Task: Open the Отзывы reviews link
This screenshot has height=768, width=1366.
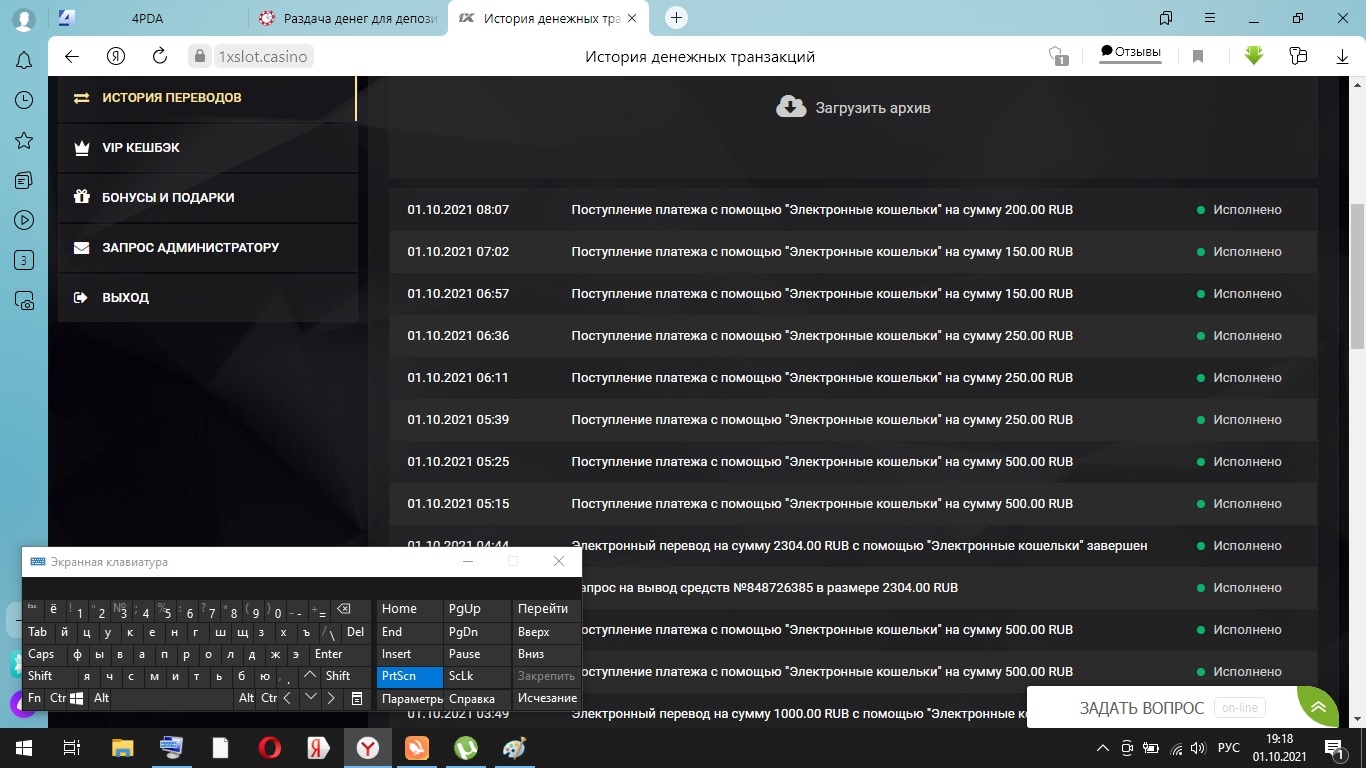Action: click(1130, 52)
